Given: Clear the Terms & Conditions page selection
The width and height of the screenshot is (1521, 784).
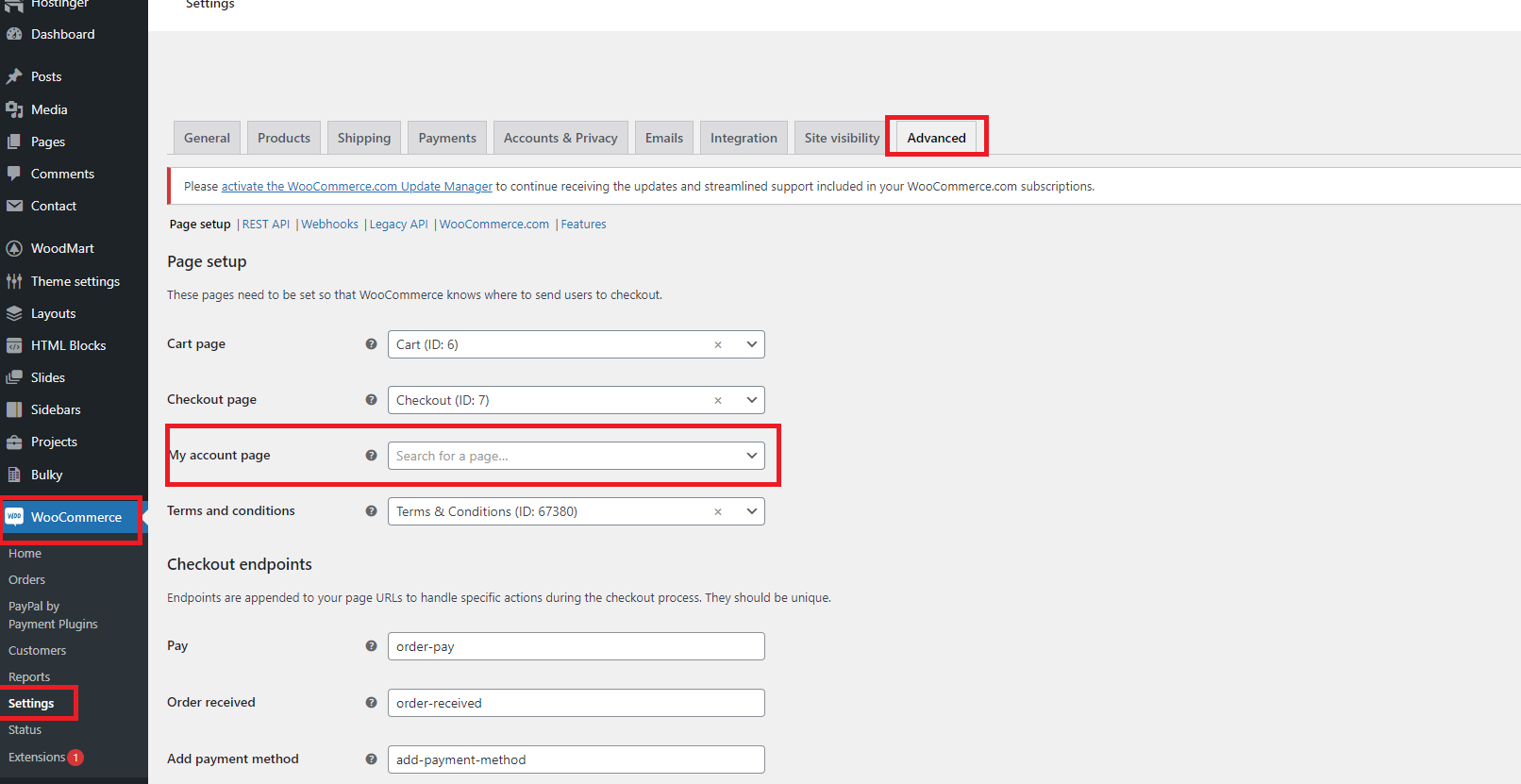Looking at the screenshot, I should tap(718, 512).
